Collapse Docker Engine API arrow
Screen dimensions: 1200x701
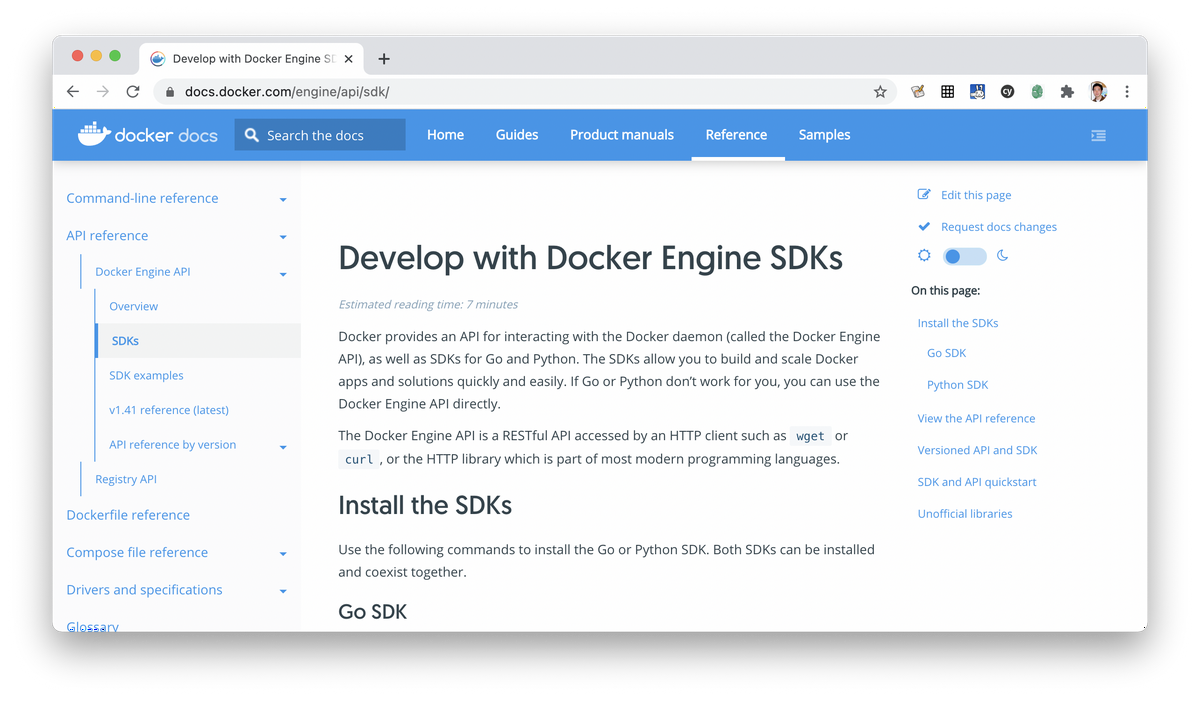pos(283,274)
